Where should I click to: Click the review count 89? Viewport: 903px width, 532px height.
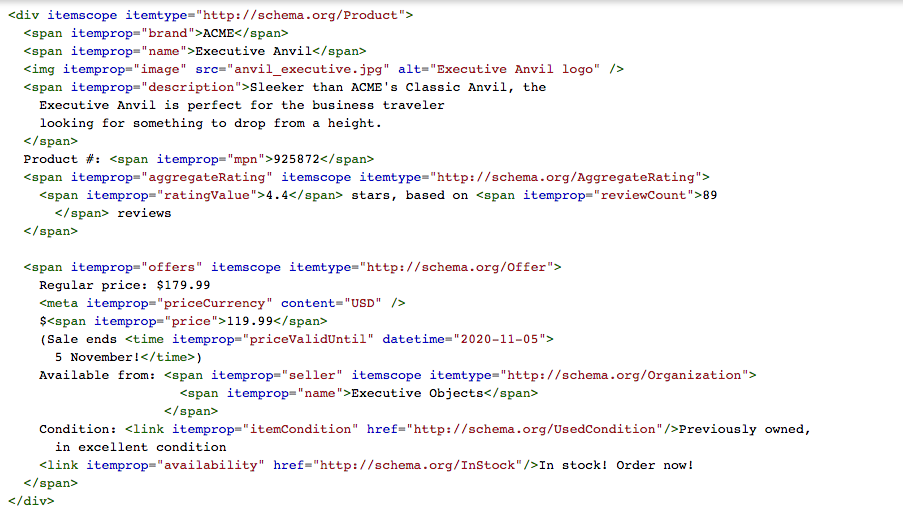tap(710, 195)
